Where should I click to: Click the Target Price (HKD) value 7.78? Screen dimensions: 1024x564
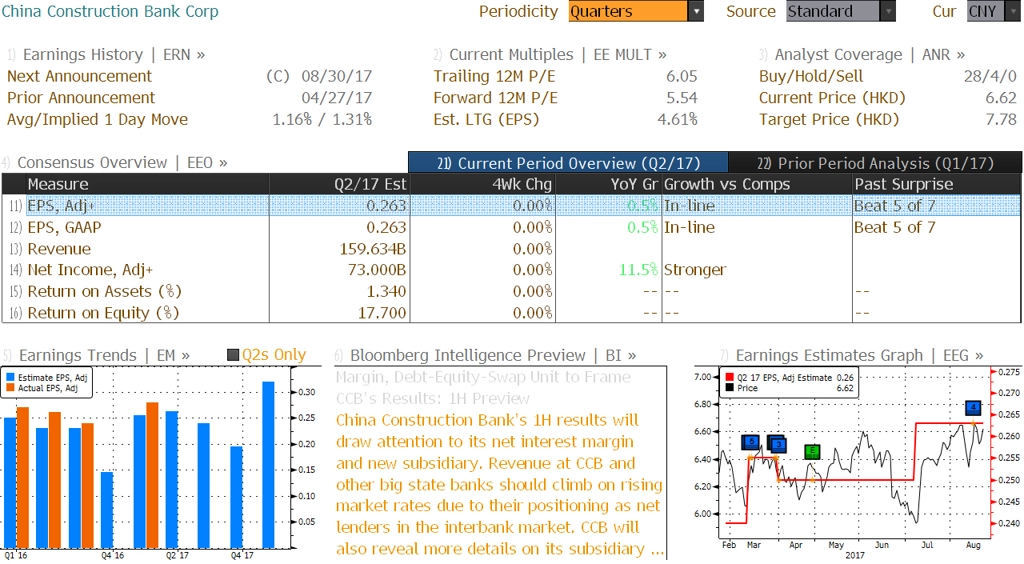[x=1000, y=119]
